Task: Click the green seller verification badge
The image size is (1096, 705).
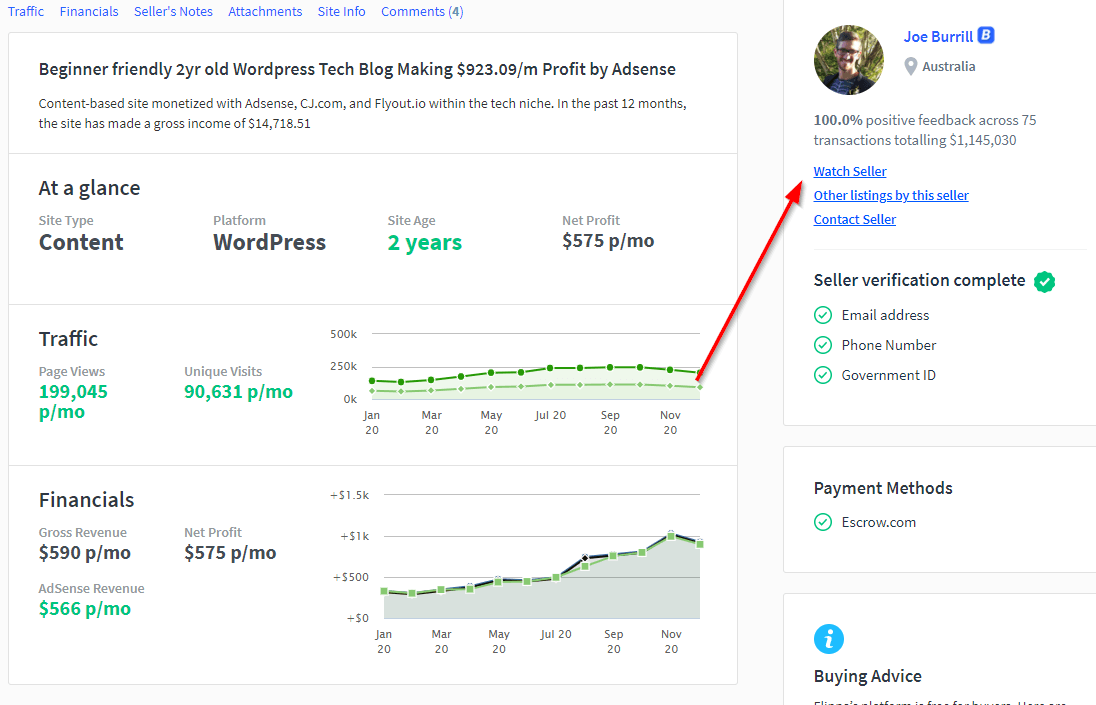Action: (x=1045, y=281)
